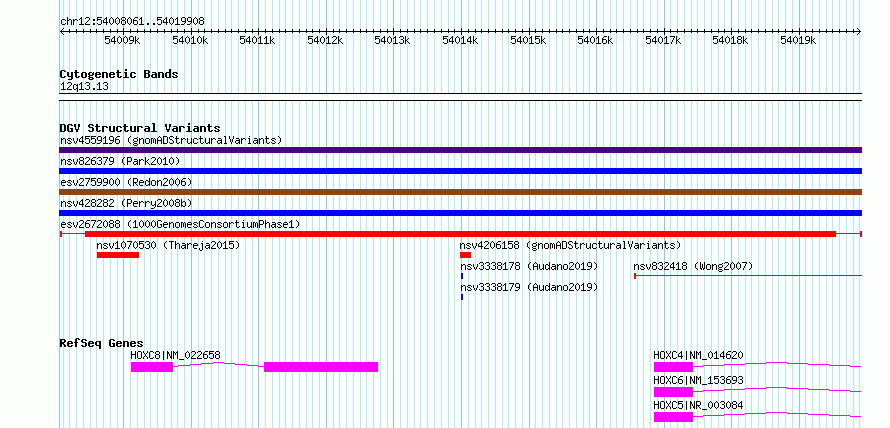Click the 54019k ruler tick label
This screenshot has width=890, height=428.
[798, 40]
